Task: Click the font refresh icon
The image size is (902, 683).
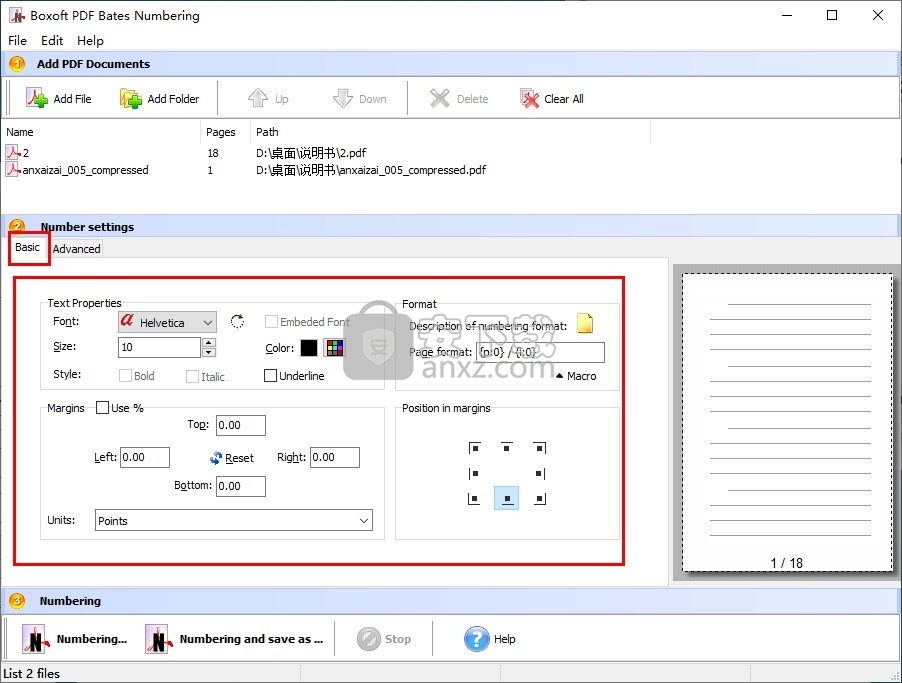Action: pyautogui.click(x=237, y=321)
